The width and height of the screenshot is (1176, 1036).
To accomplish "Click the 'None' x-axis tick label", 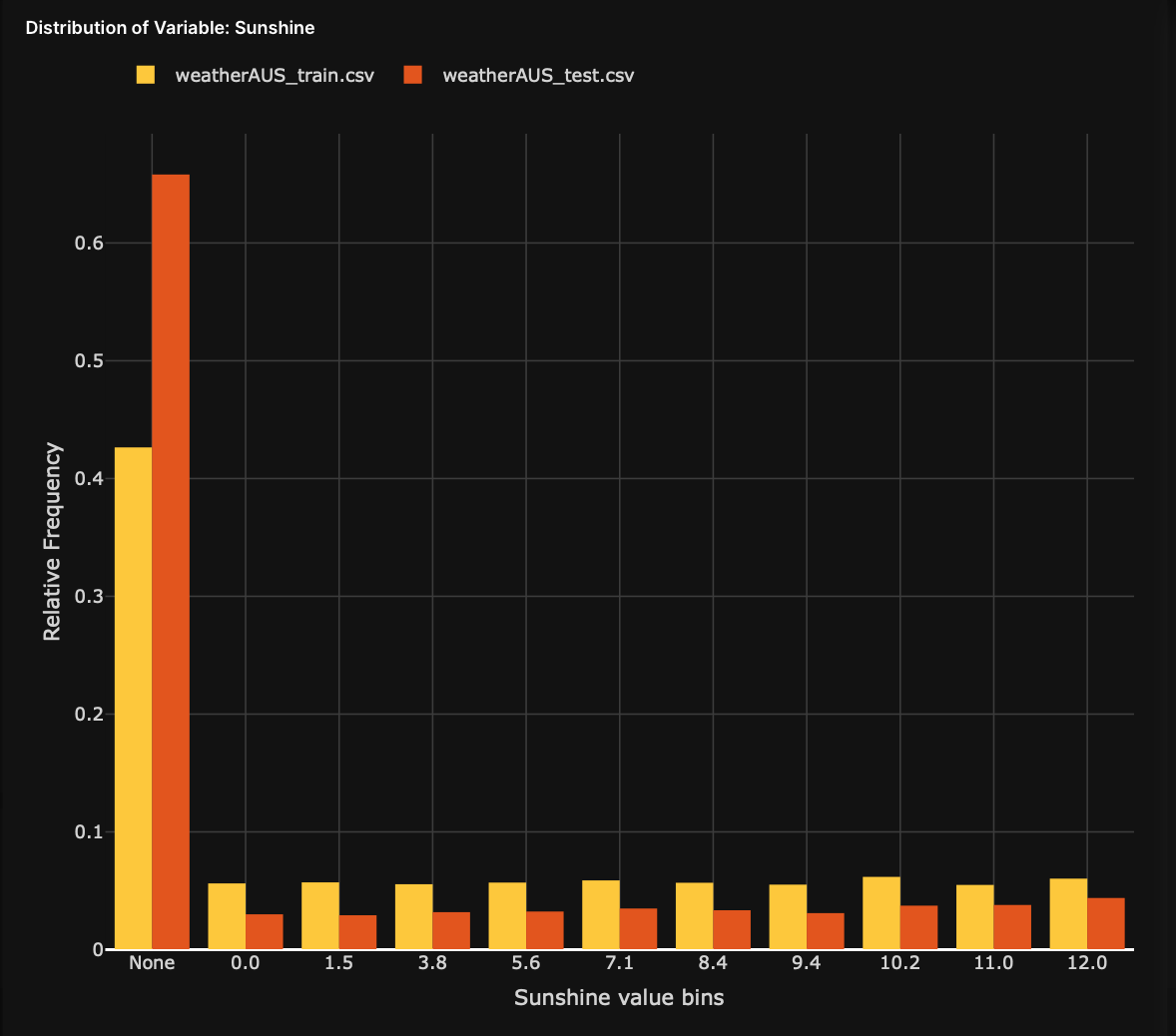I will 152,963.
